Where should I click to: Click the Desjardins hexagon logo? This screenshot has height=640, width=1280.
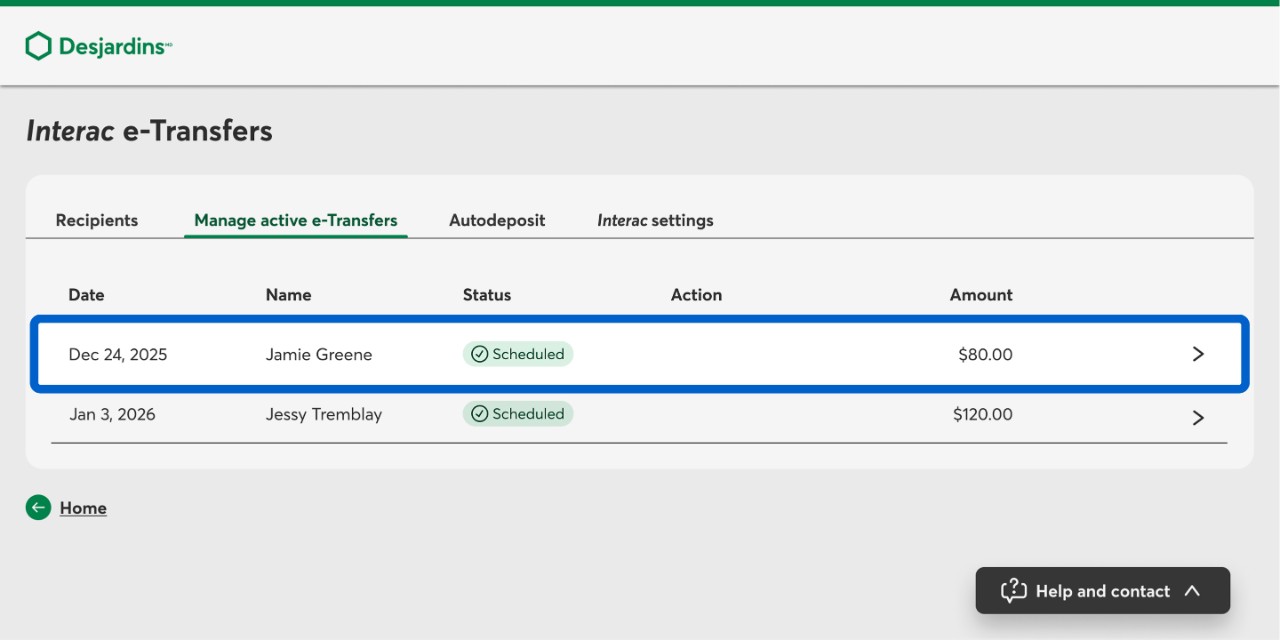[x=38, y=46]
